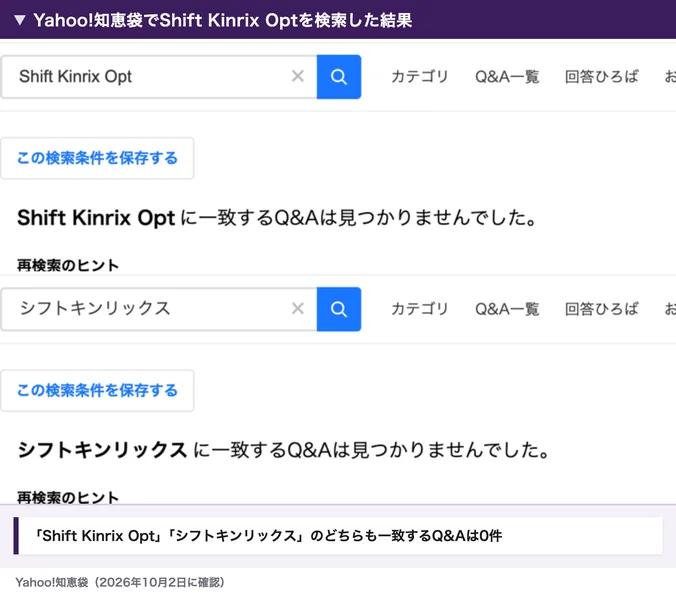
Task: Open カテゴリ beside the Shift Kinrix Opt search
Action: 420,77
